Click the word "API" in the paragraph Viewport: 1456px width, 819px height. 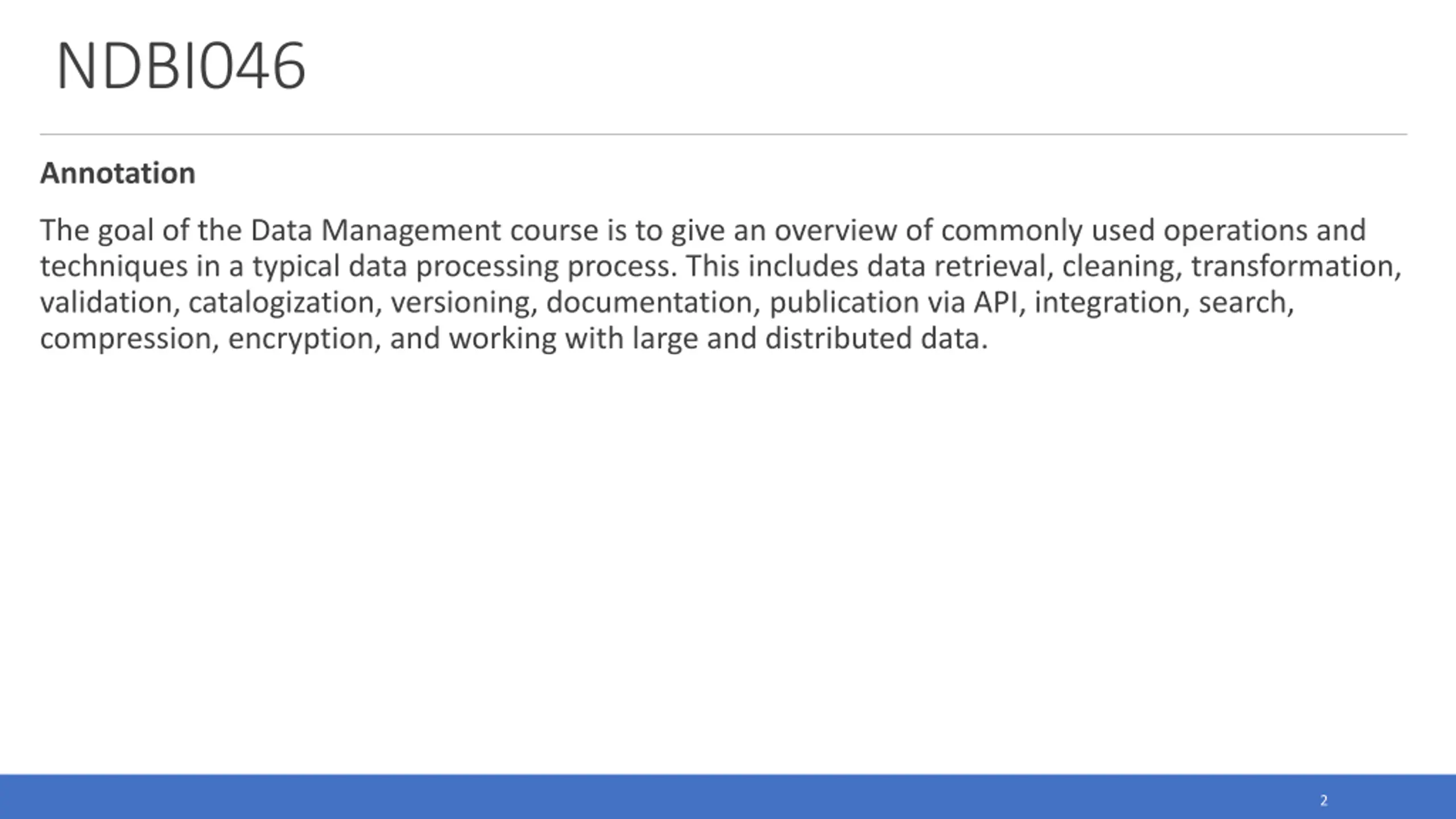point(995,302)
